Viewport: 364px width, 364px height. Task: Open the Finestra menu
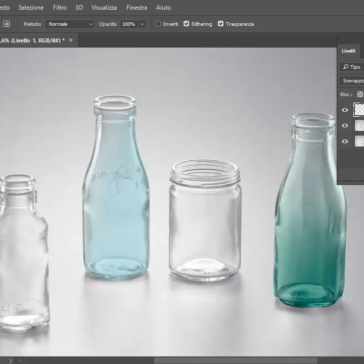(x=137, y=7)
